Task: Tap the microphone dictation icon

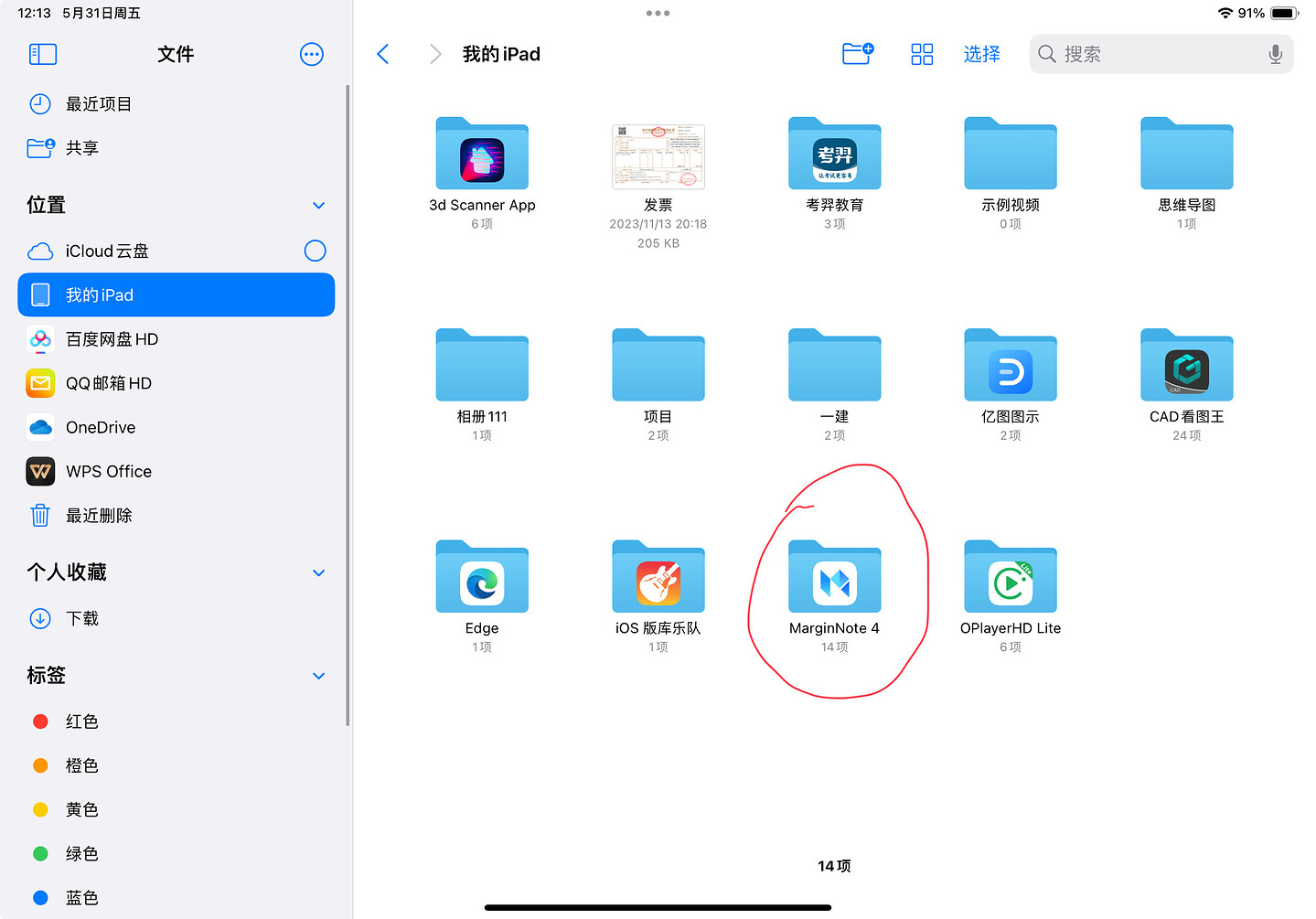Action: pyautogui.click(x=1275, y=55)
